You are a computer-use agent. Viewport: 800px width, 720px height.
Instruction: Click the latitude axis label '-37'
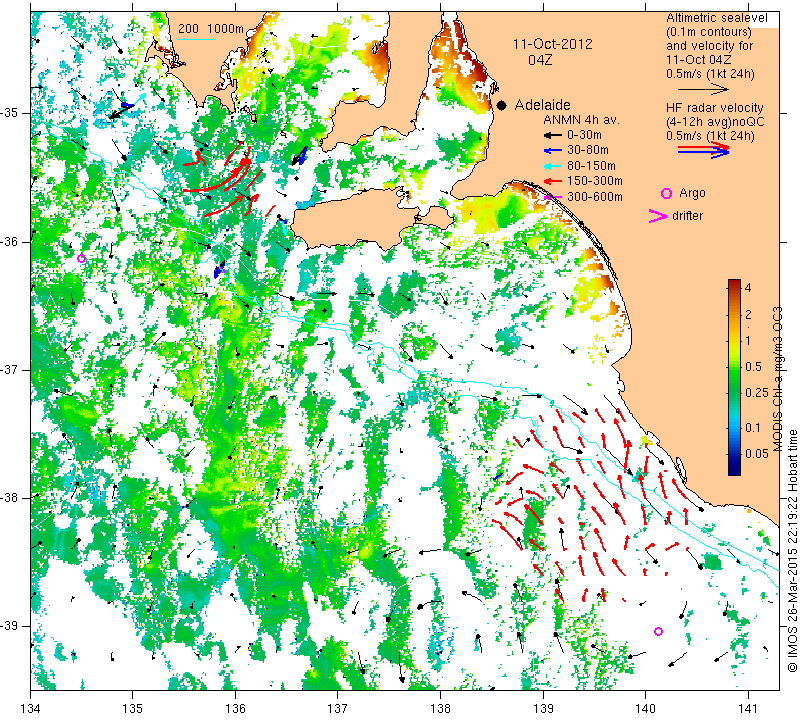click(10, 369)
